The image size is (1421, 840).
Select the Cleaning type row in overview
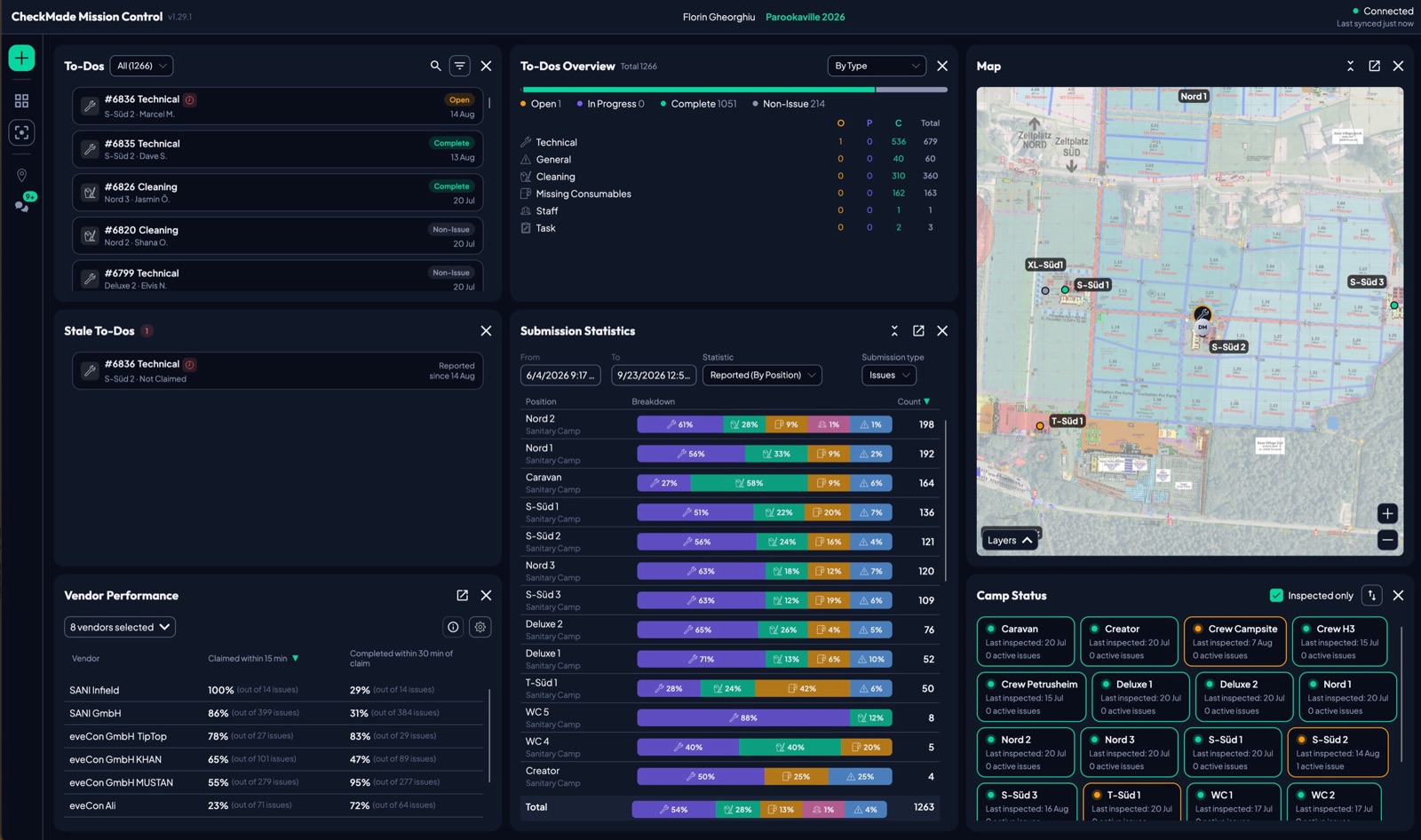tap(733, 176)
